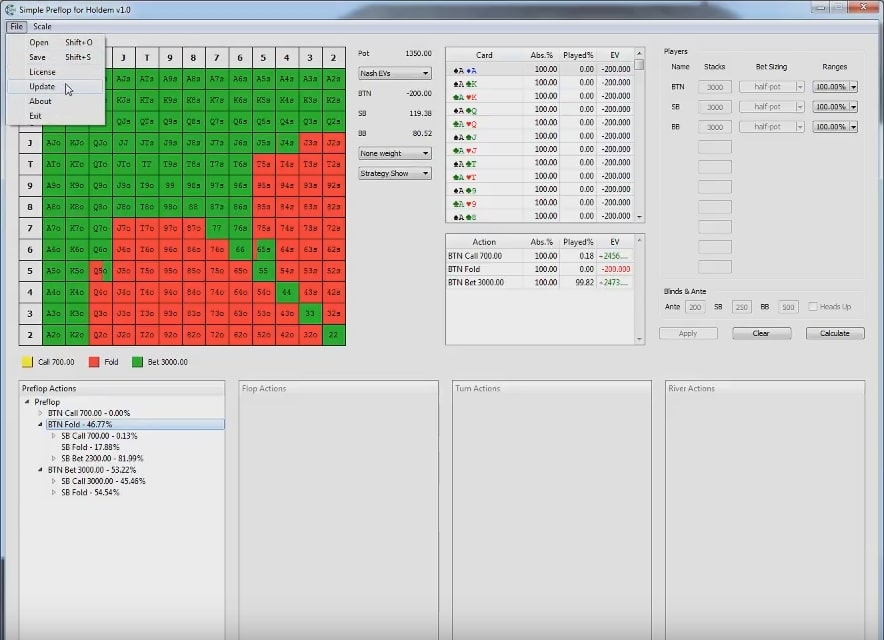
Task: Choose Save from the File menu
Action: 38,57
